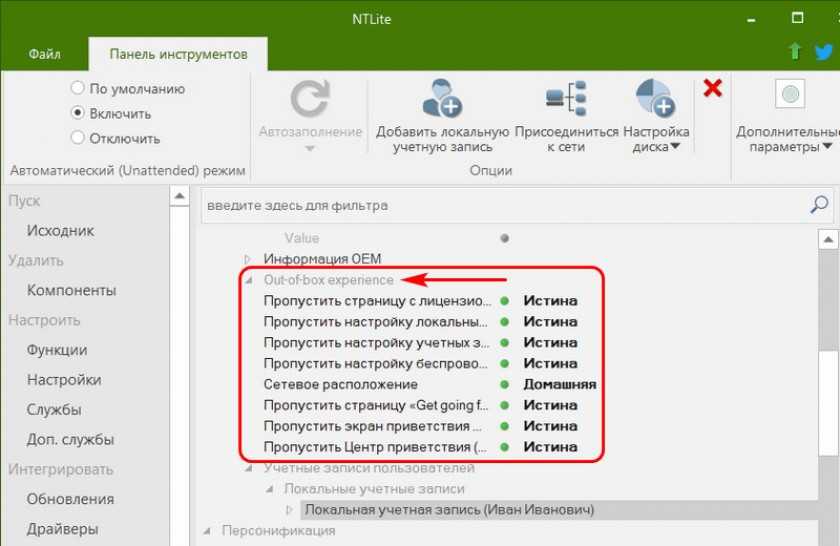
Task: Select the "Включить" radio button
Action: click(x=78, y=113)
